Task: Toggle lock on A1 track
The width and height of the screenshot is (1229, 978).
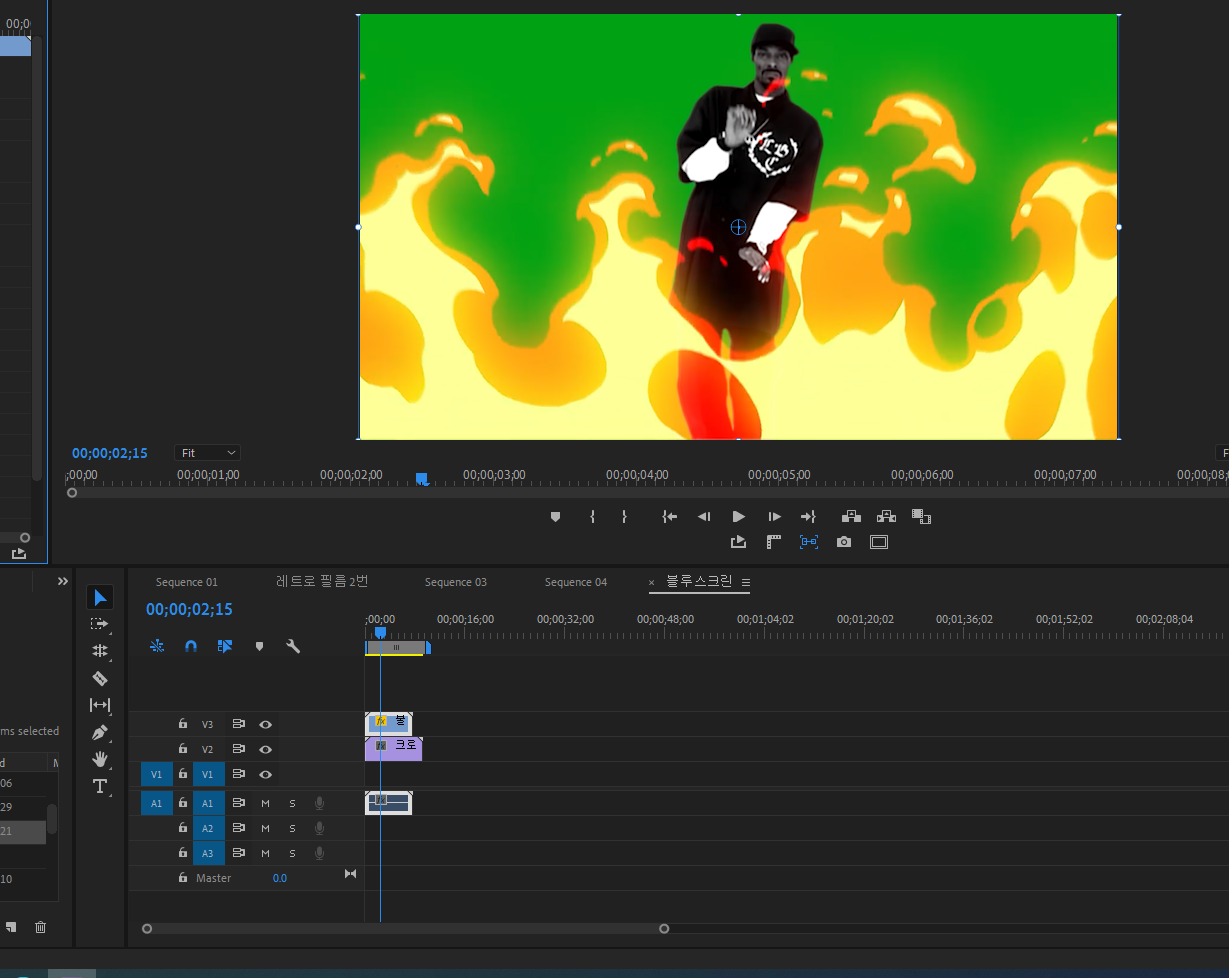Action: click(x=183, y=802)
